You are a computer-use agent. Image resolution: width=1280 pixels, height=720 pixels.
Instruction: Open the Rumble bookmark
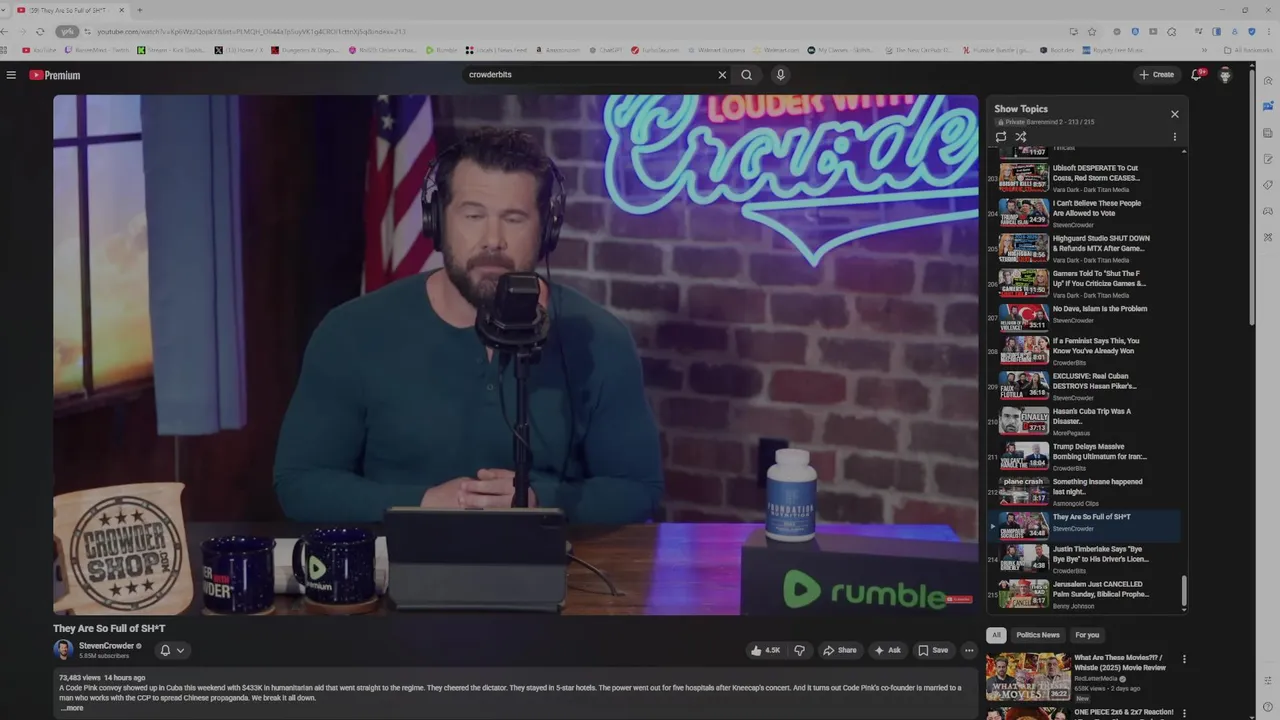click(x=441, y=50)
